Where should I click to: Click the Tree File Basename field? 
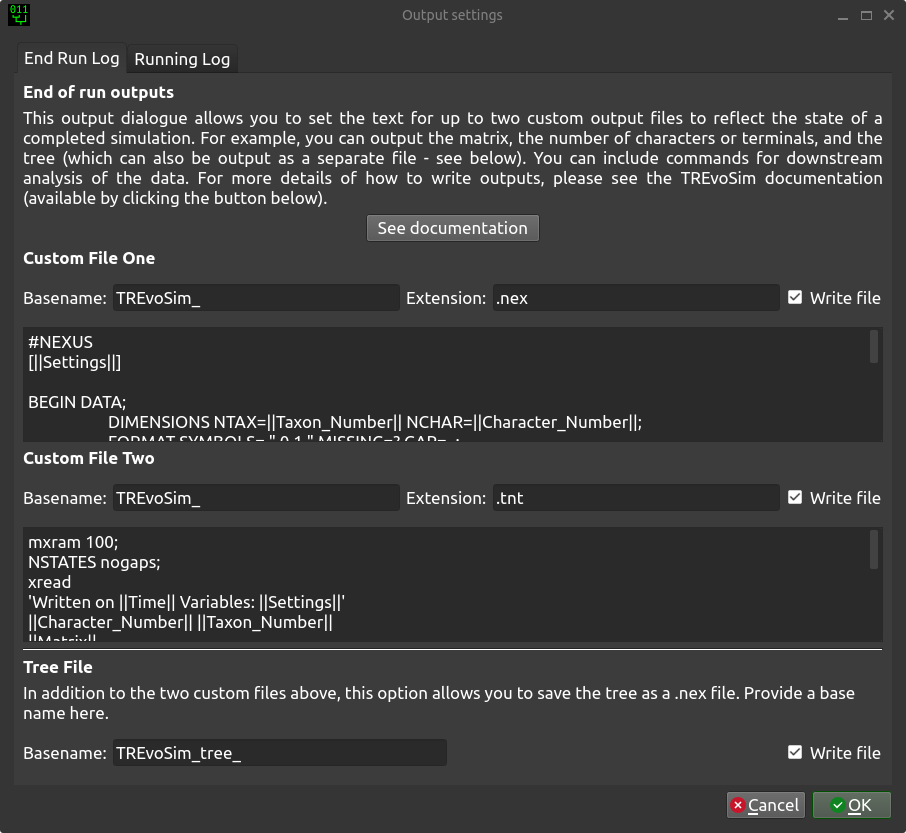(x=280, y=753)
